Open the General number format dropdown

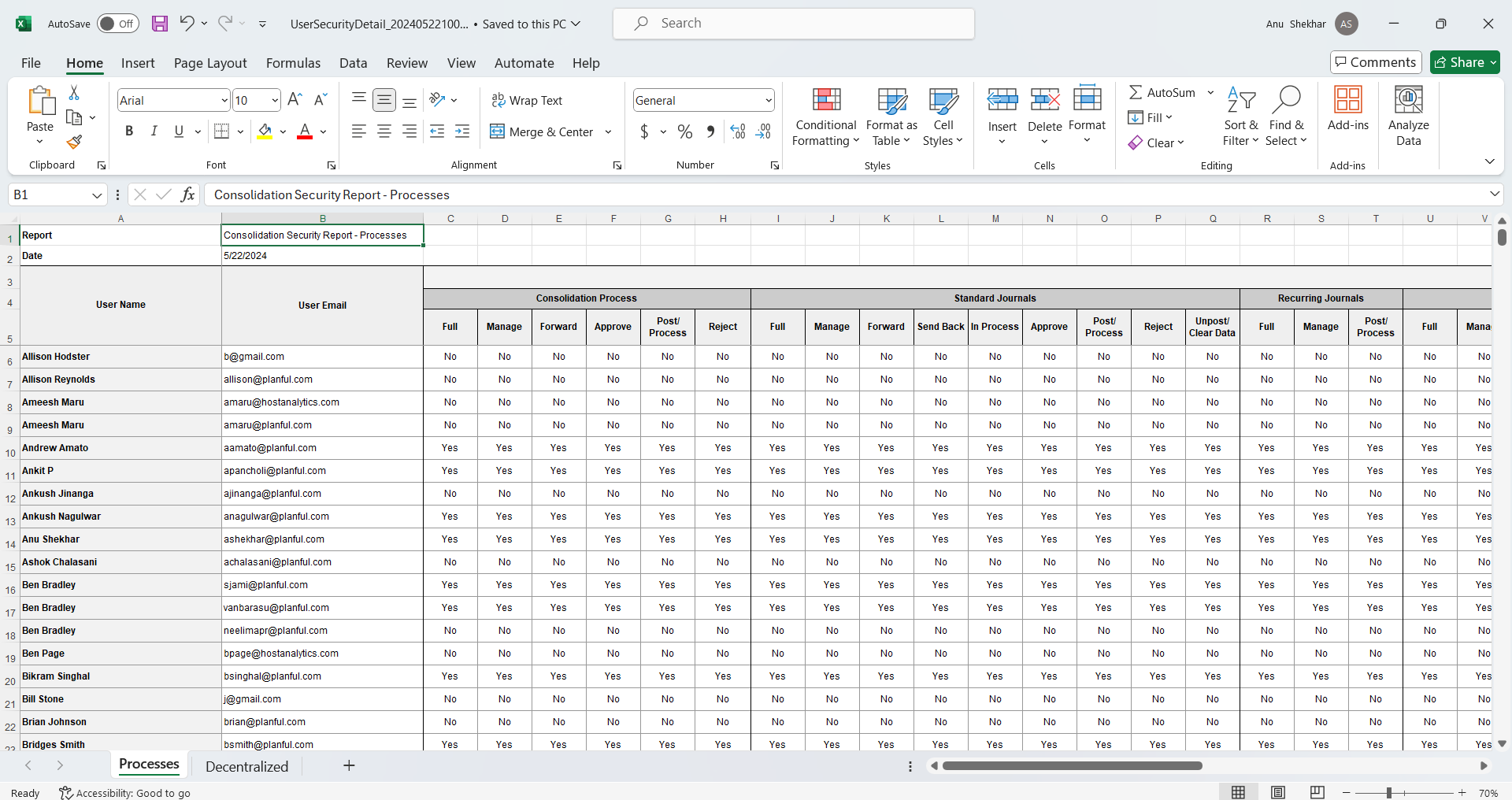(x=768, y=100)
